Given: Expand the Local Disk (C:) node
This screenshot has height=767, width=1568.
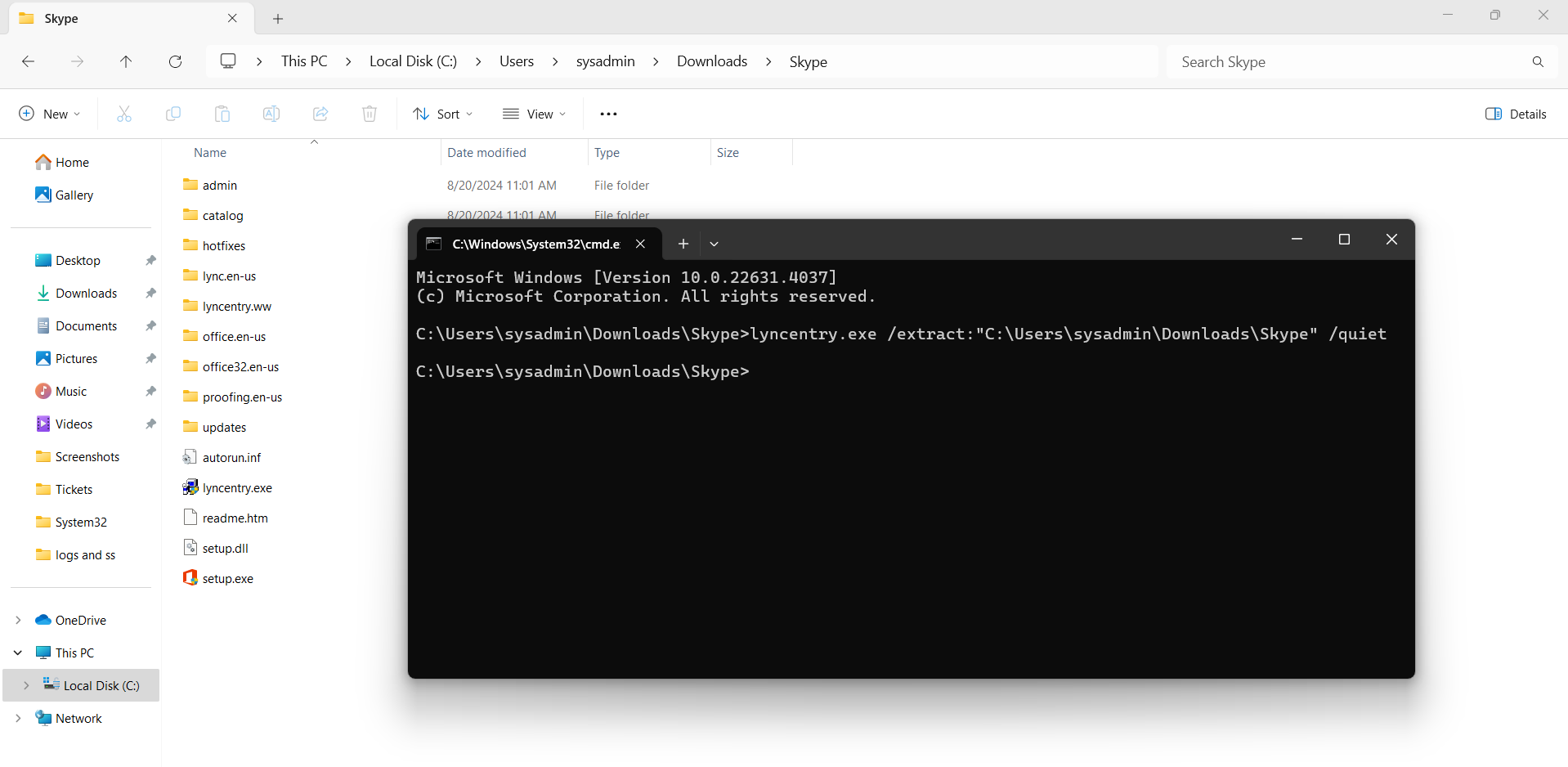Looking at the screenshot, I should 26,686.
